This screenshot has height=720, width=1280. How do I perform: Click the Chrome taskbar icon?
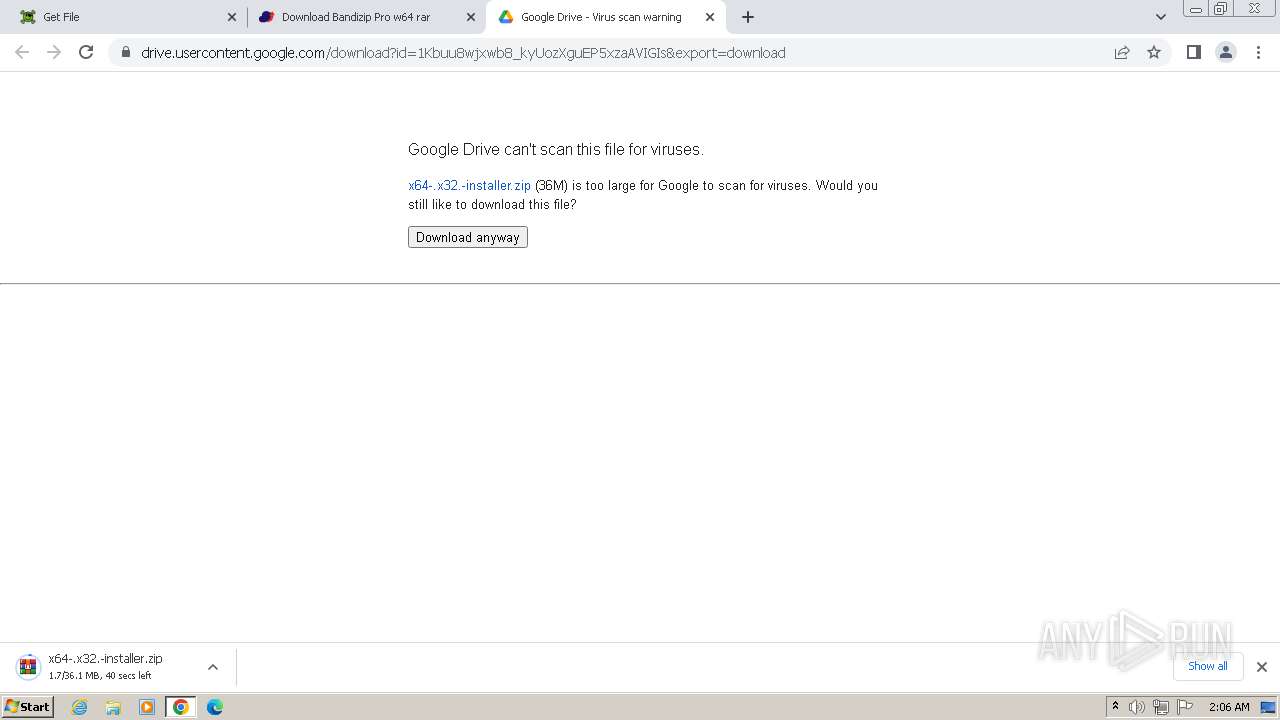pyautogui.click(x=180, y=707)
